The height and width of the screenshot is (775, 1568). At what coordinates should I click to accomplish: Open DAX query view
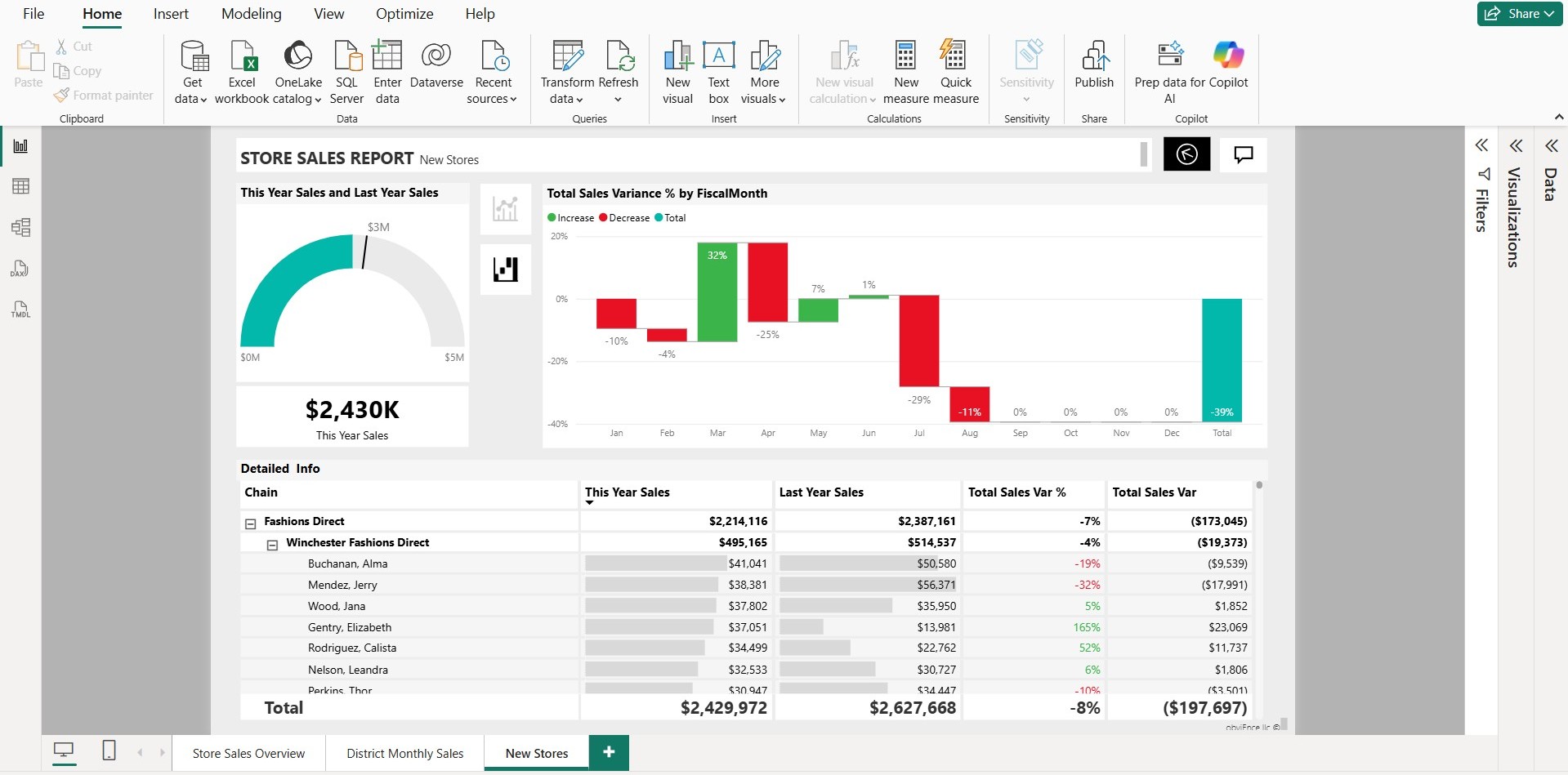pos(20,269)
